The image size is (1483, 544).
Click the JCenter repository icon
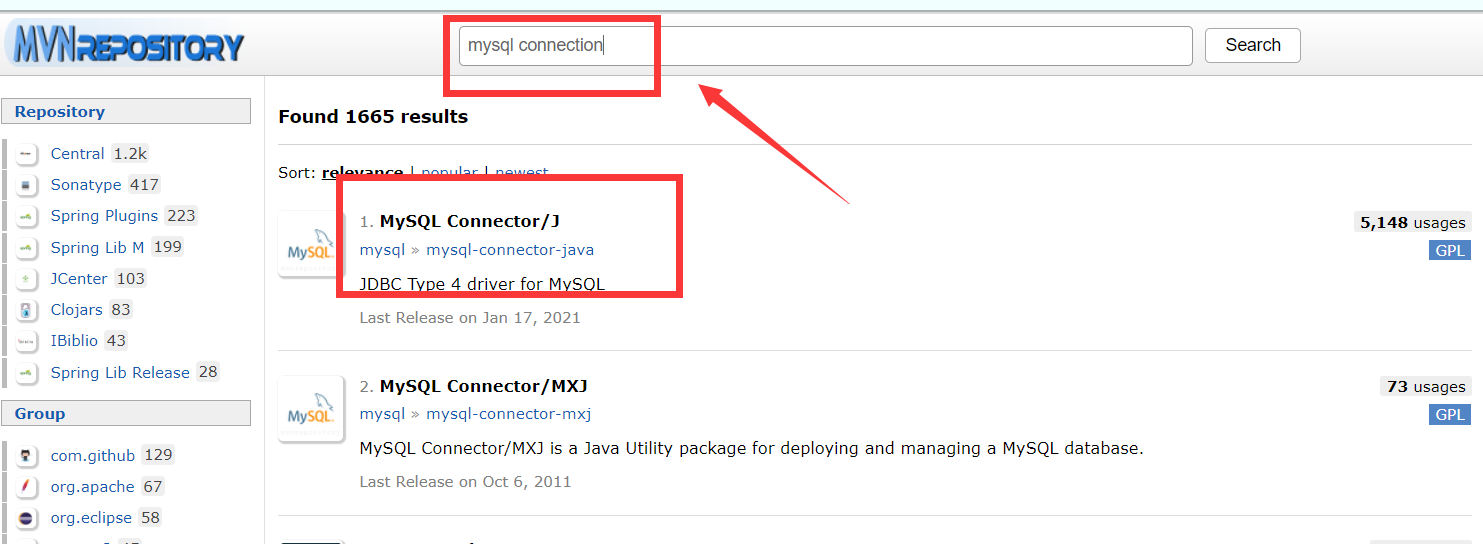26,279
